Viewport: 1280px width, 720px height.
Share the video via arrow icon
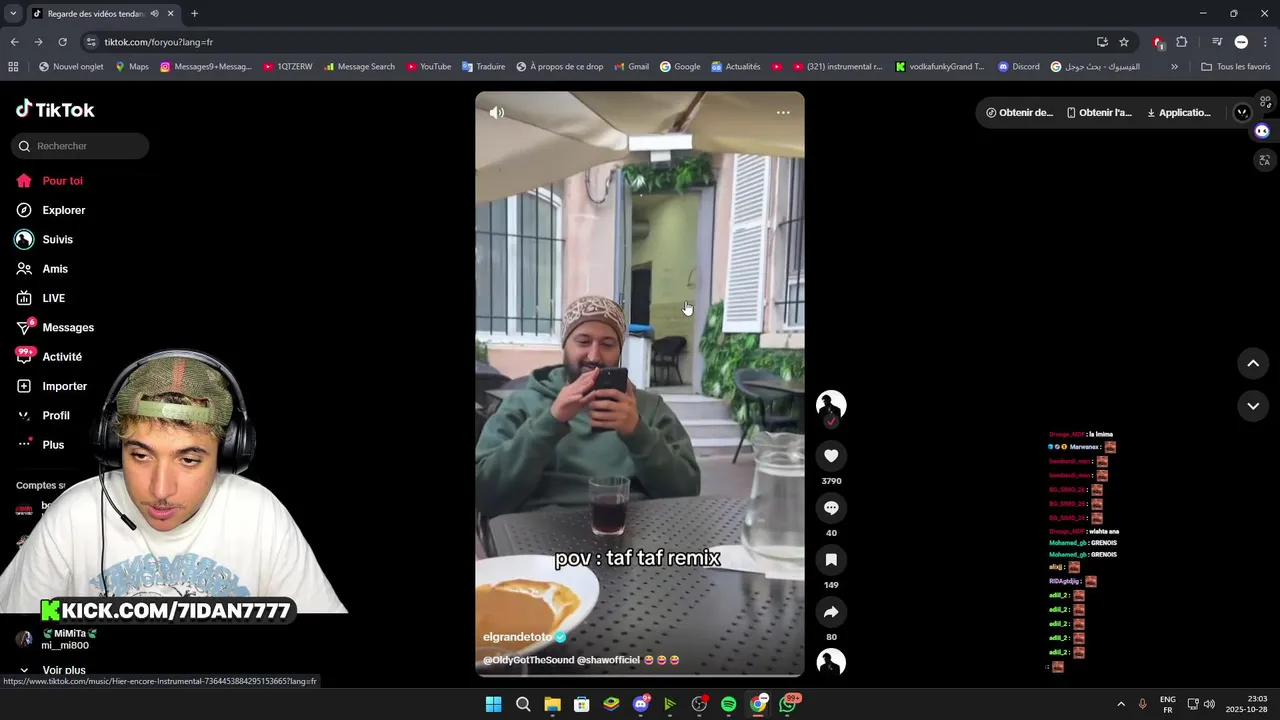pyautogui.click(x=831, y=612)
